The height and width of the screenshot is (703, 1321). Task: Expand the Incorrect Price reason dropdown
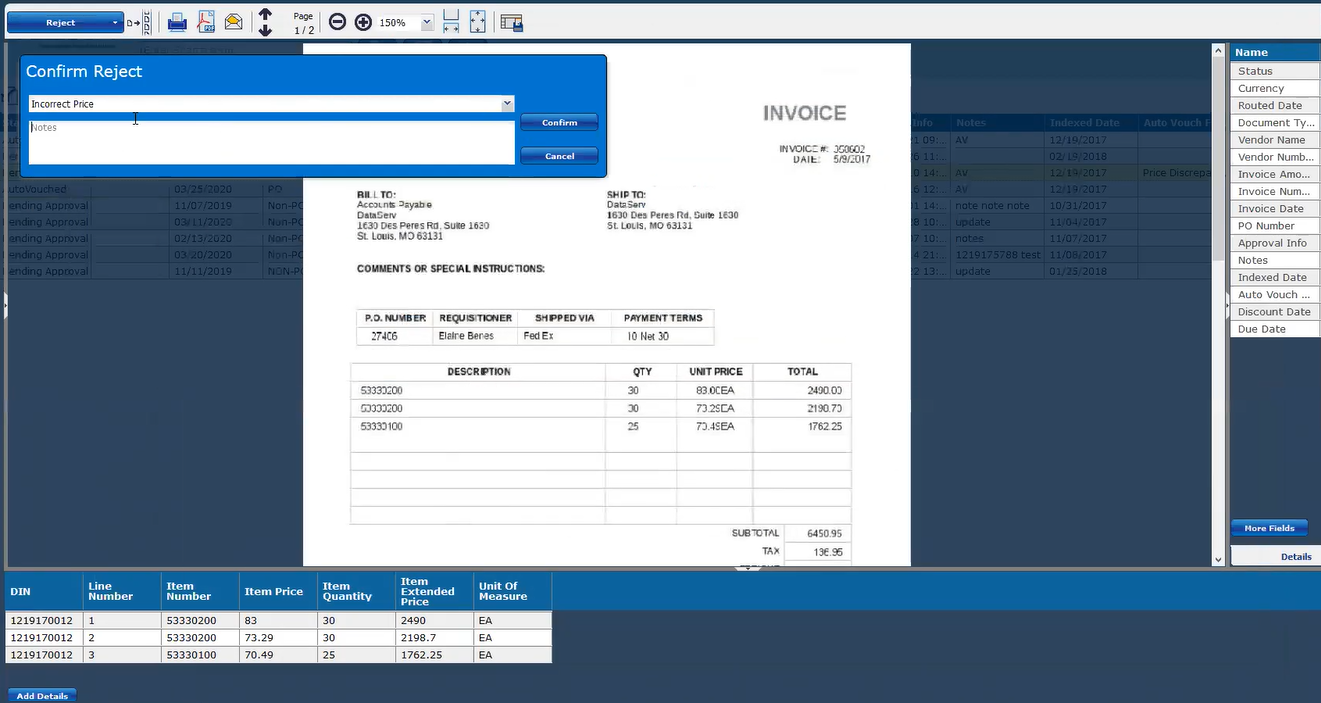point(507,104)
